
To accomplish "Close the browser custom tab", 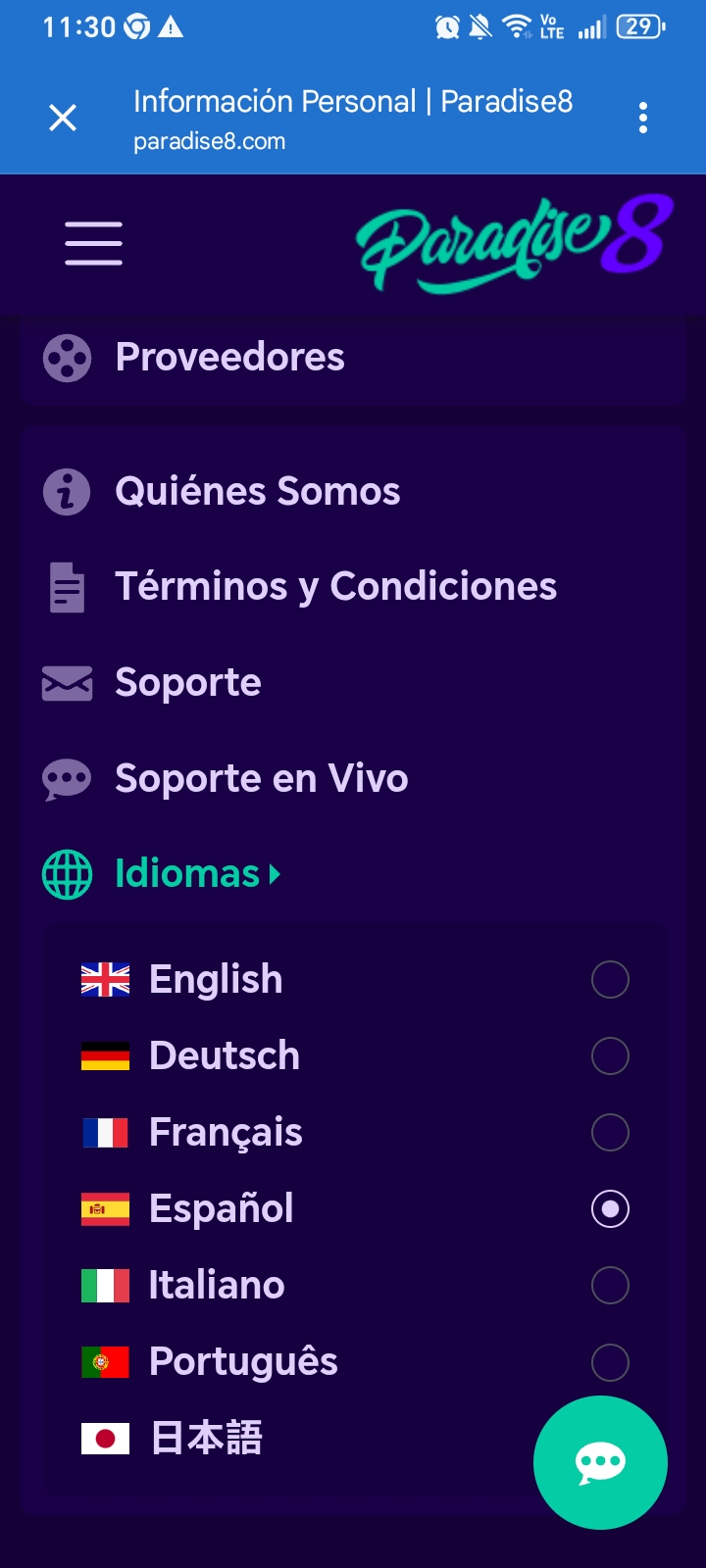I will click(63, 118).
